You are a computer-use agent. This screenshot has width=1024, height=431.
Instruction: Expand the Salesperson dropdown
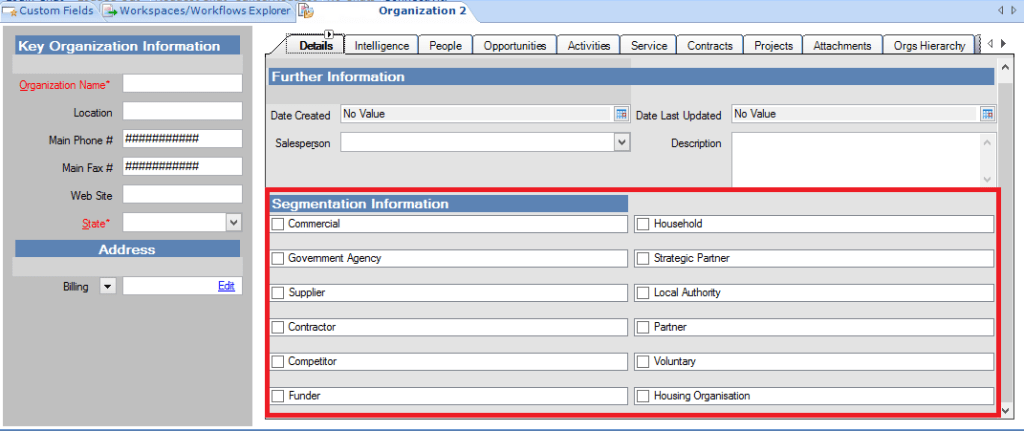621,143
